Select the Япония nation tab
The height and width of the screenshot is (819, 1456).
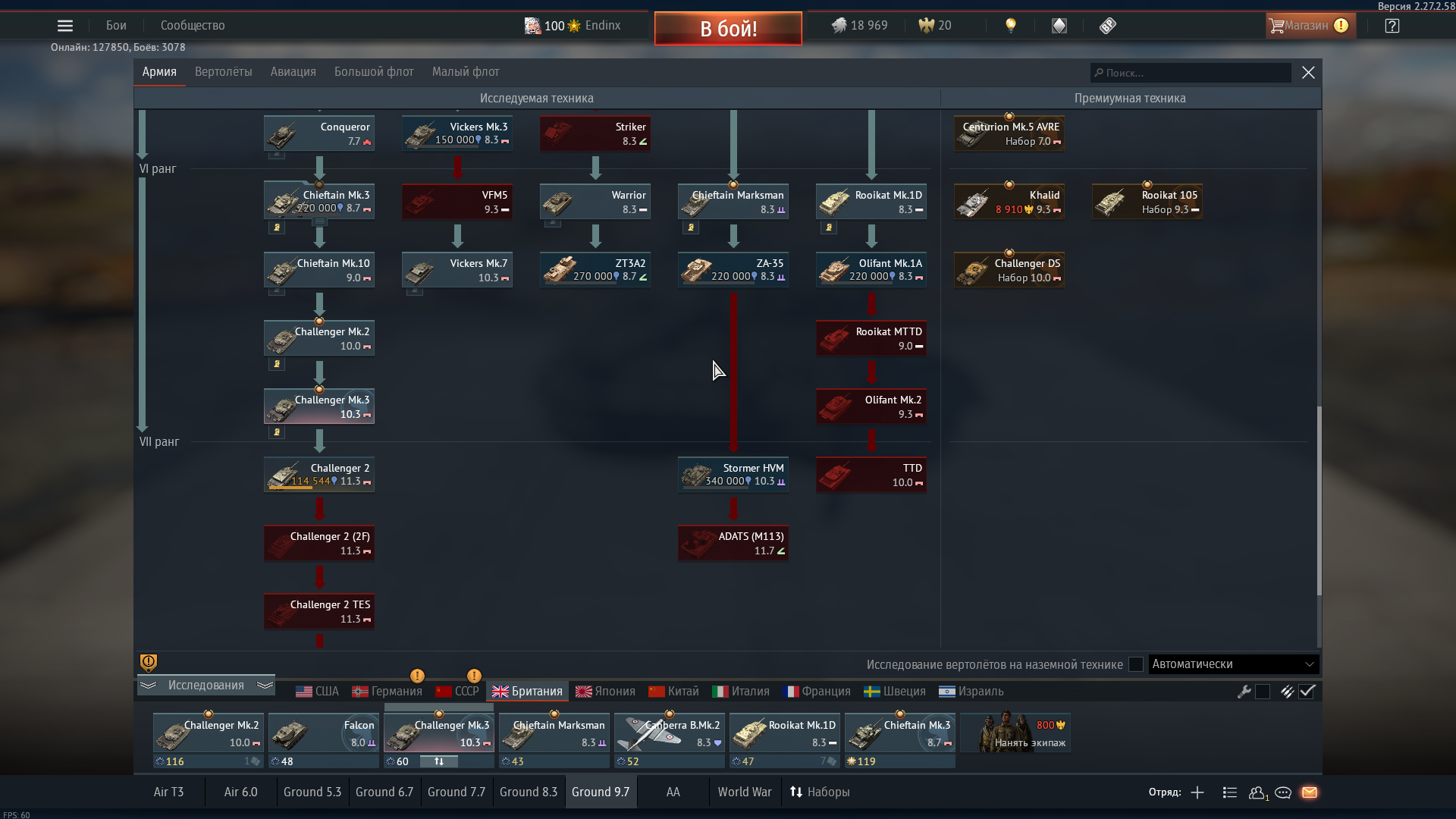coord(605,692)
